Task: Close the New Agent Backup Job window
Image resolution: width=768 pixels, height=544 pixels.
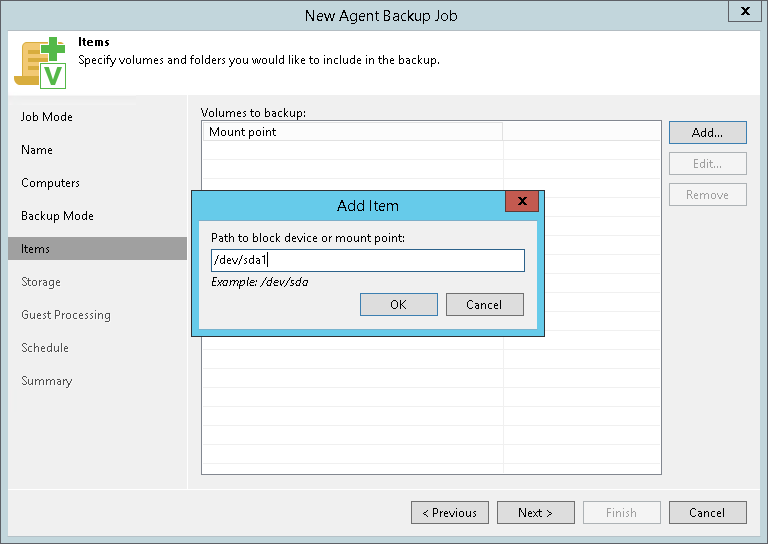Action: 744,12
